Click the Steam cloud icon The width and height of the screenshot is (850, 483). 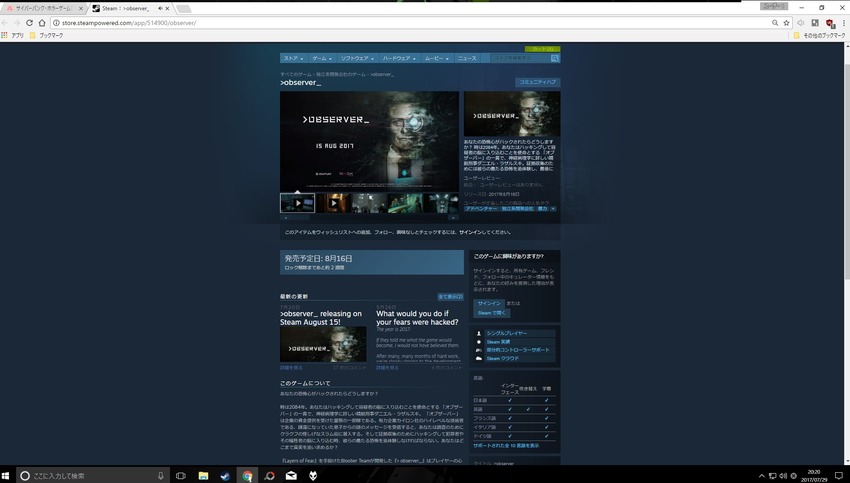[x=479, y=358]
